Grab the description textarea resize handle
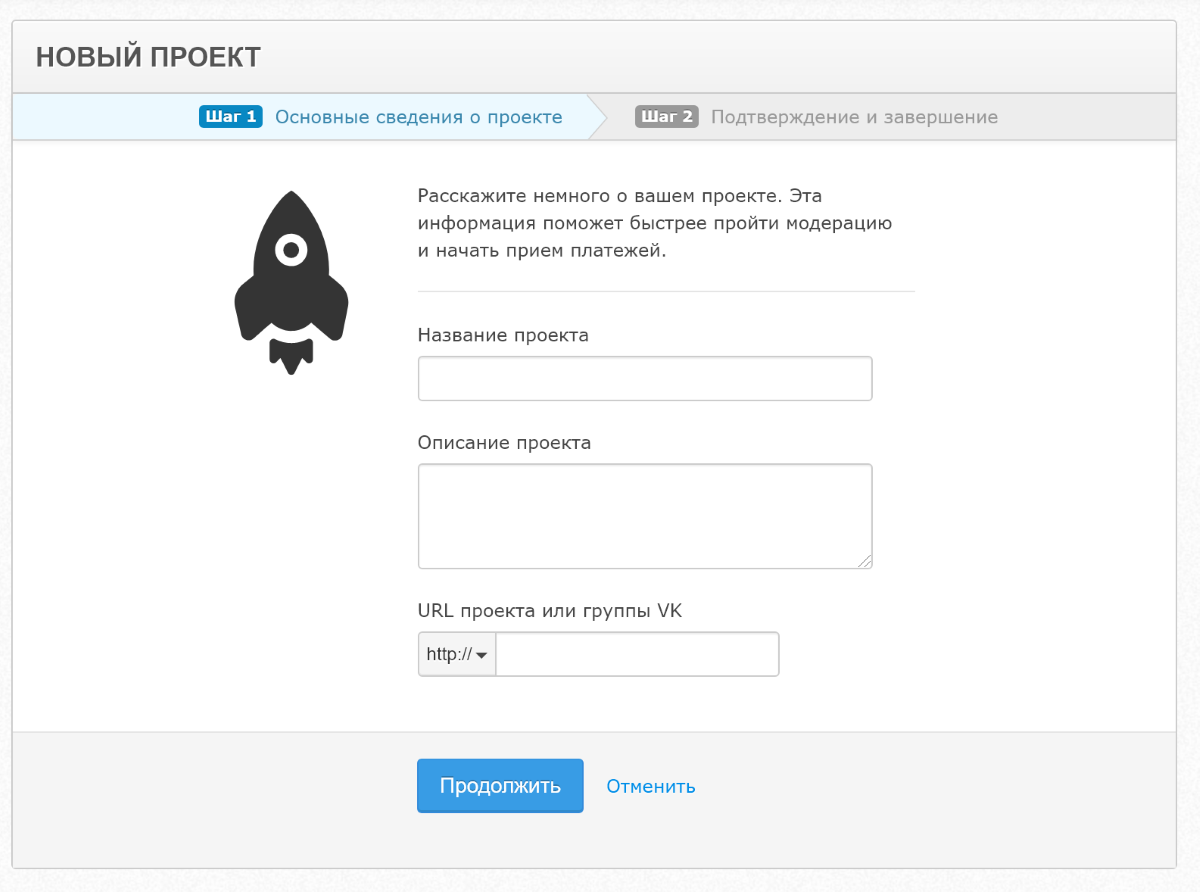This screenshot has height=892, width=1200. pyautogui.click(x=864, y=560)
